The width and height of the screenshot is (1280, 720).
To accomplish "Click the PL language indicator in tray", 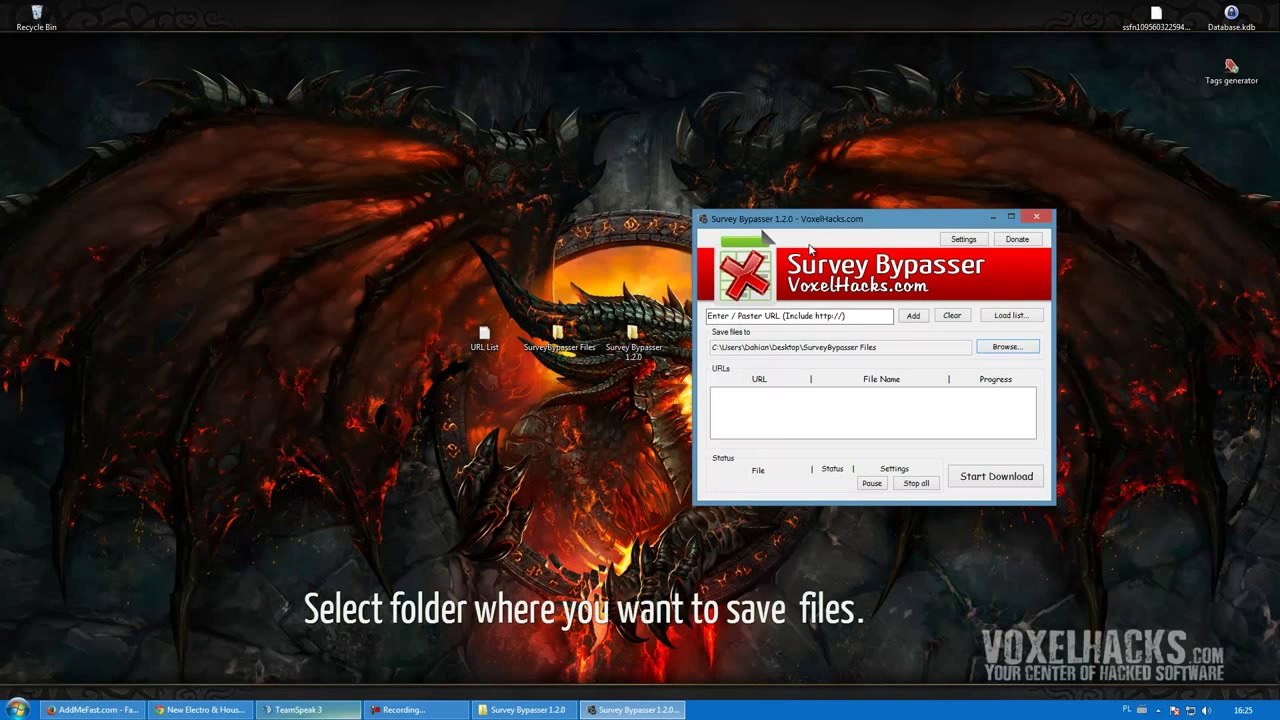I will point(1127,709).
